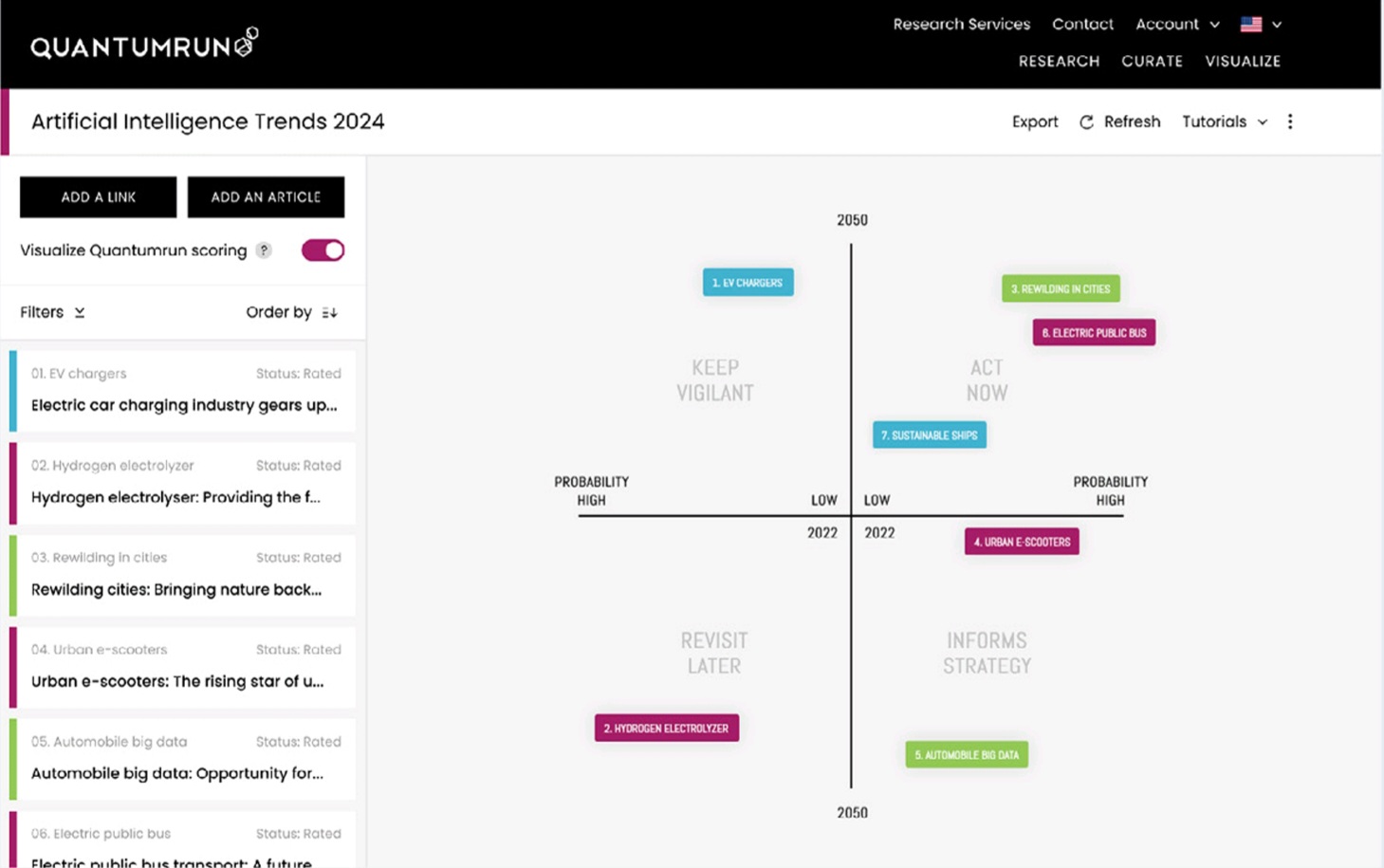Click the help question mark icon
This screenshot has height=868, width=1384.
coord(264,250)
